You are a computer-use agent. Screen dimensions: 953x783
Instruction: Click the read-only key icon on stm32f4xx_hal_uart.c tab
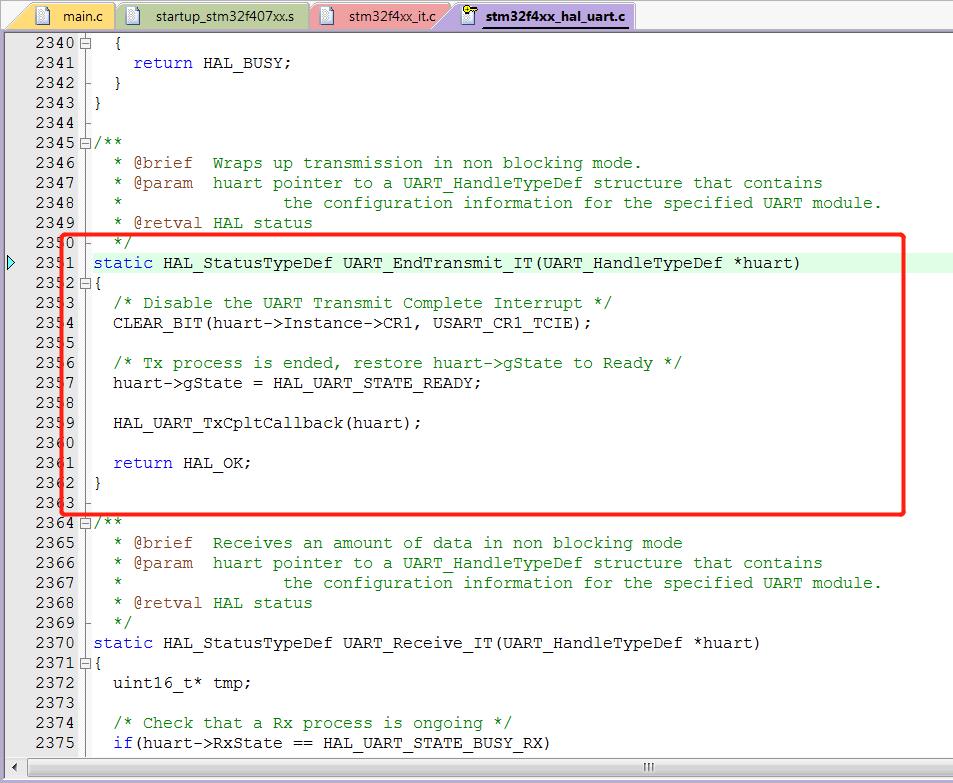click(x=469, y=15)
